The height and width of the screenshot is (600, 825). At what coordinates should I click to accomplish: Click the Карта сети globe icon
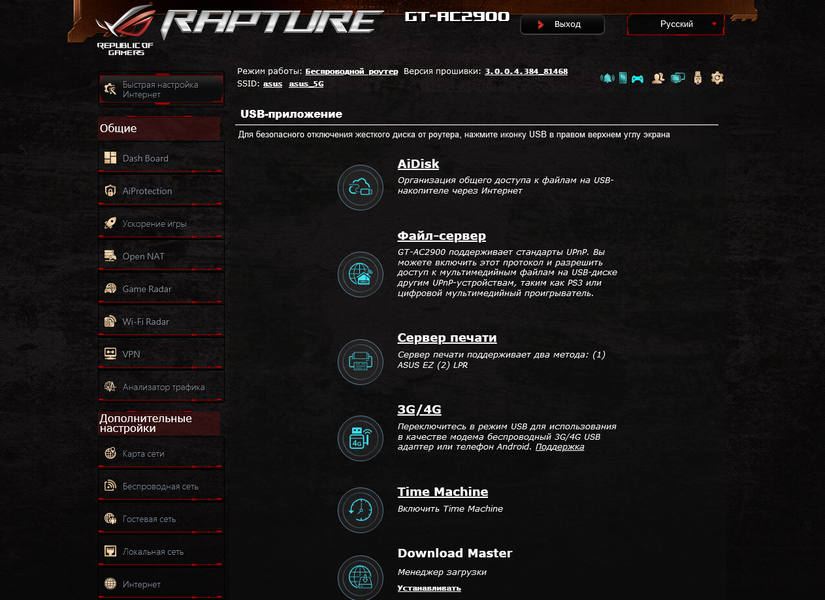(x=110, y=453)
